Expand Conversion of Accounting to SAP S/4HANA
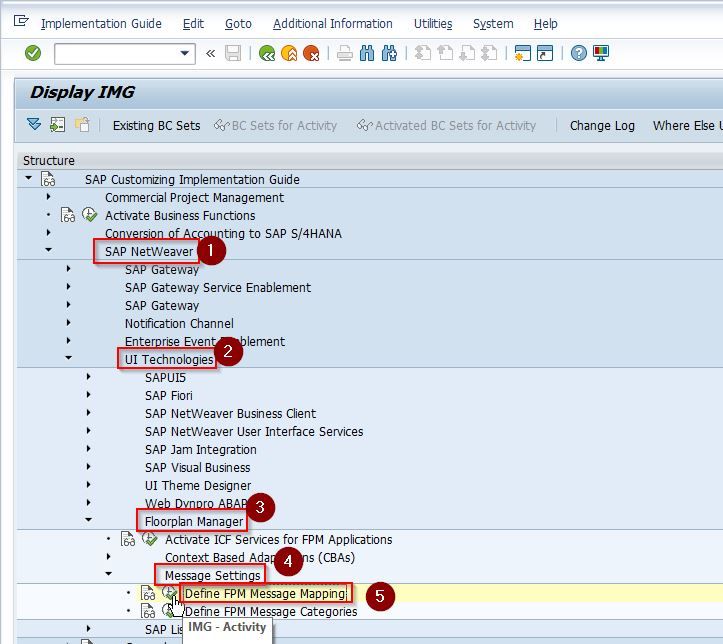The height and width of the screenshot is (644, 723). [48, 232]
